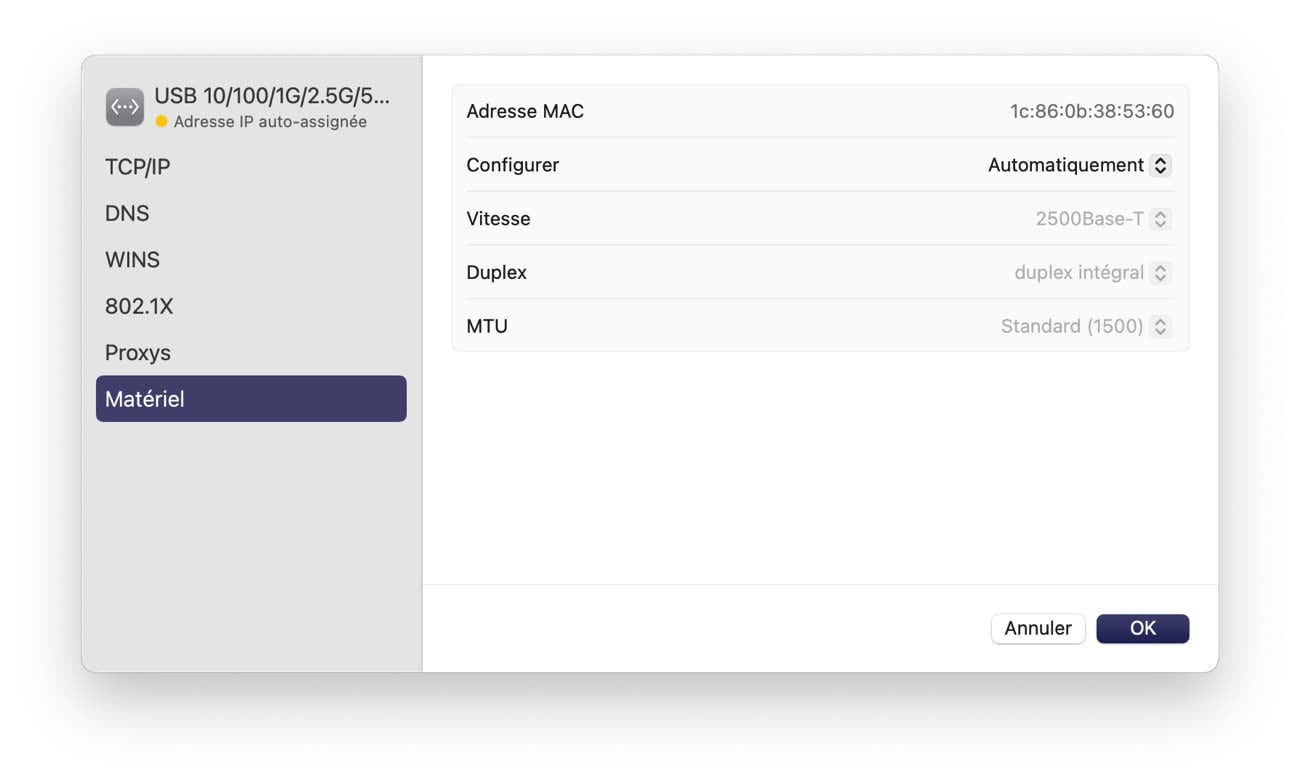
Task: Expand the Vitesse 2500Base-T dropdown
Action: [1102, 219]
